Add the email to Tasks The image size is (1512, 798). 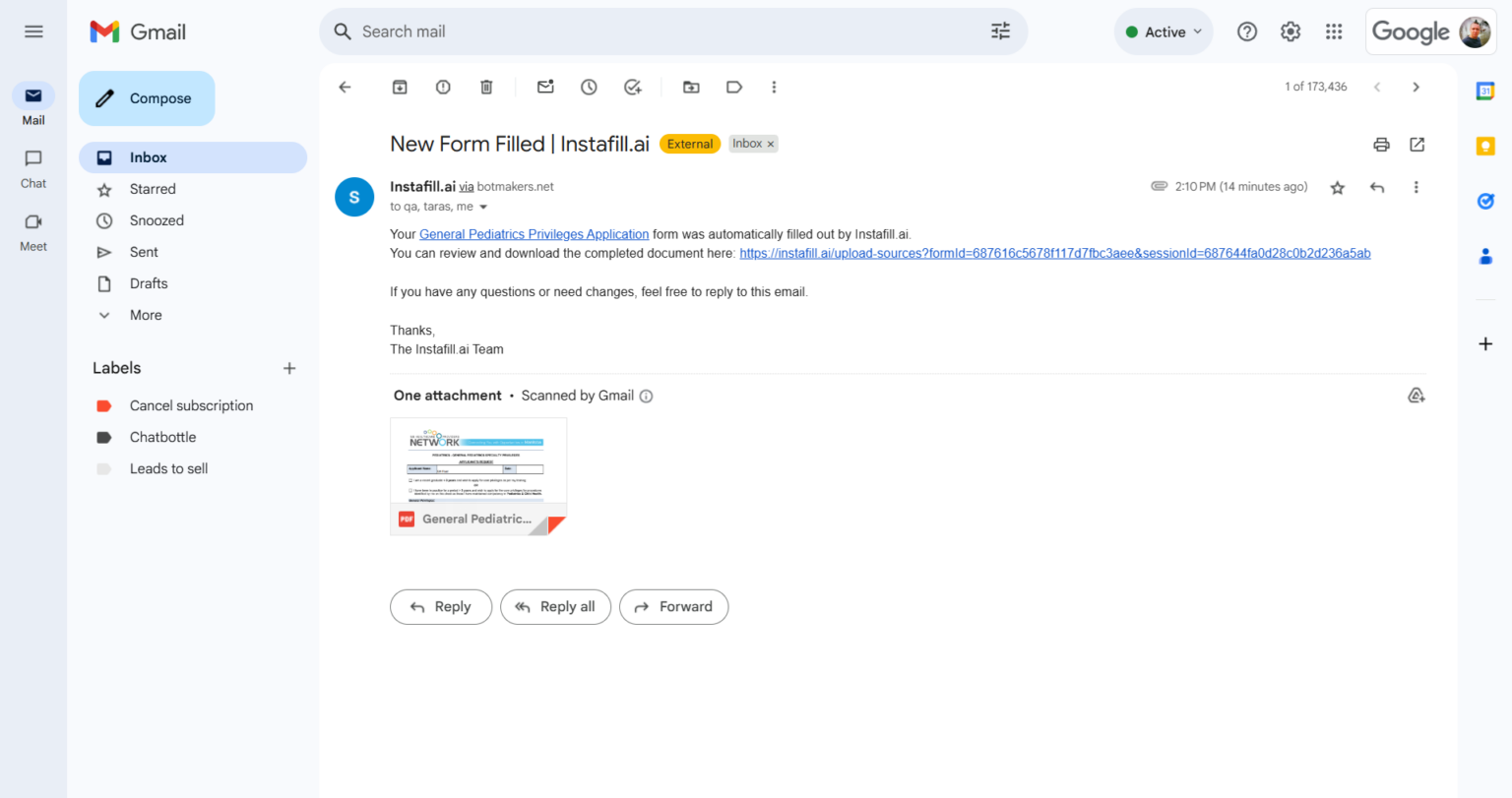(x=633, y=87)
